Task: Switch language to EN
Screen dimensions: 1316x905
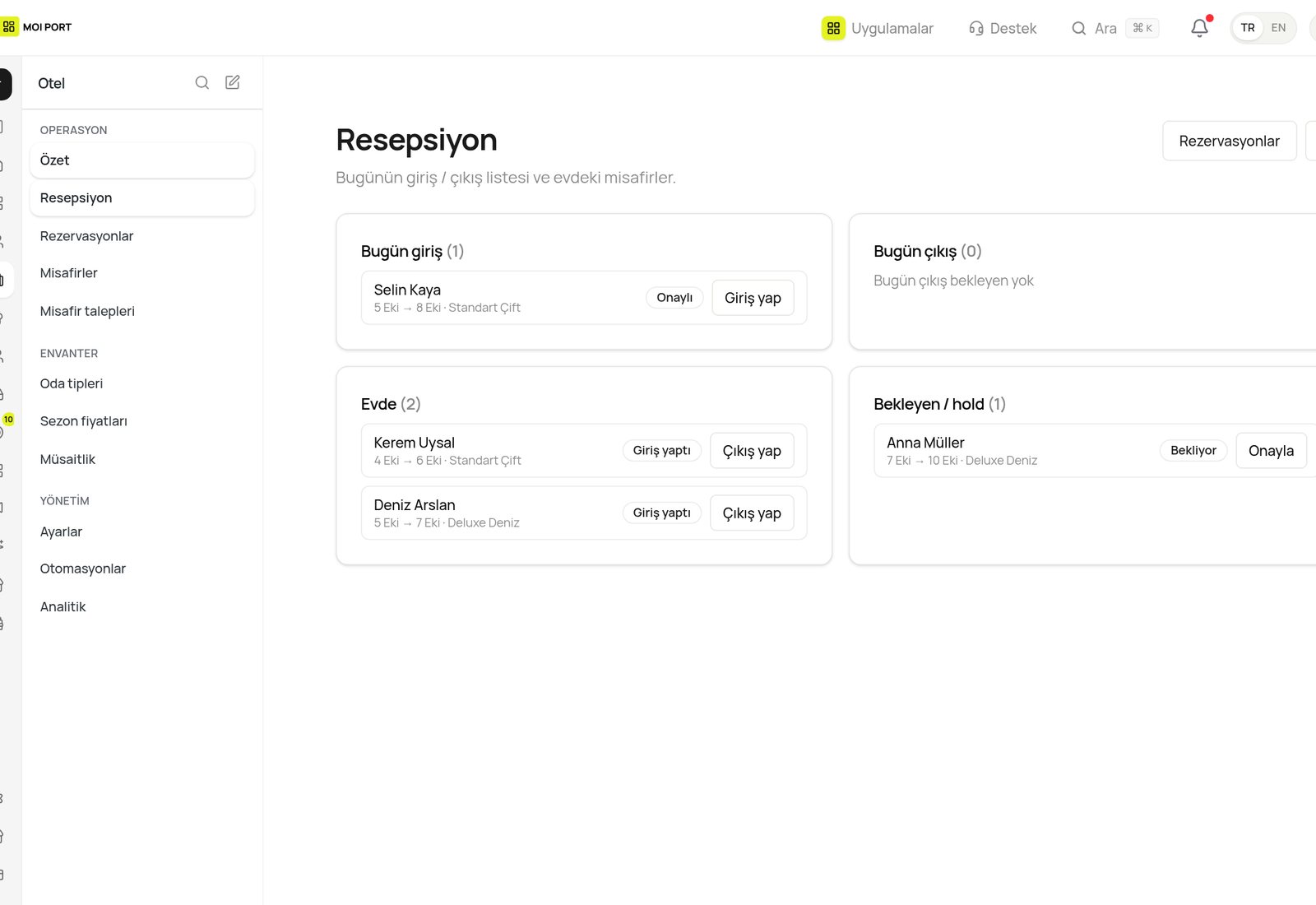Action: pyautogui.click(x=1278, y=28)
